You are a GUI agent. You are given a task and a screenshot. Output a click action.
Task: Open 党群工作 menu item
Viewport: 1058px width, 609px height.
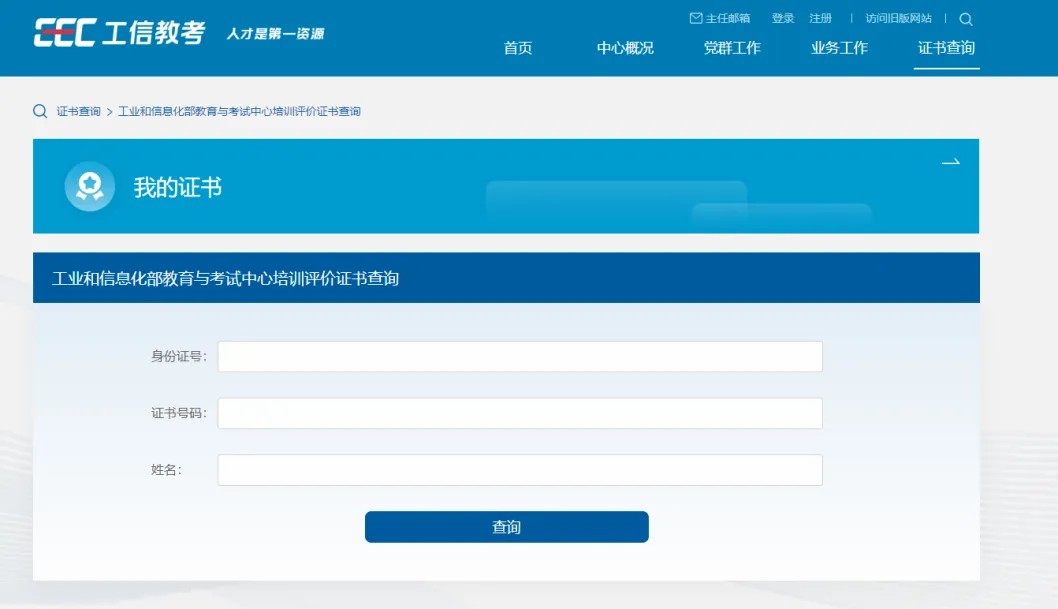(732, 48)
